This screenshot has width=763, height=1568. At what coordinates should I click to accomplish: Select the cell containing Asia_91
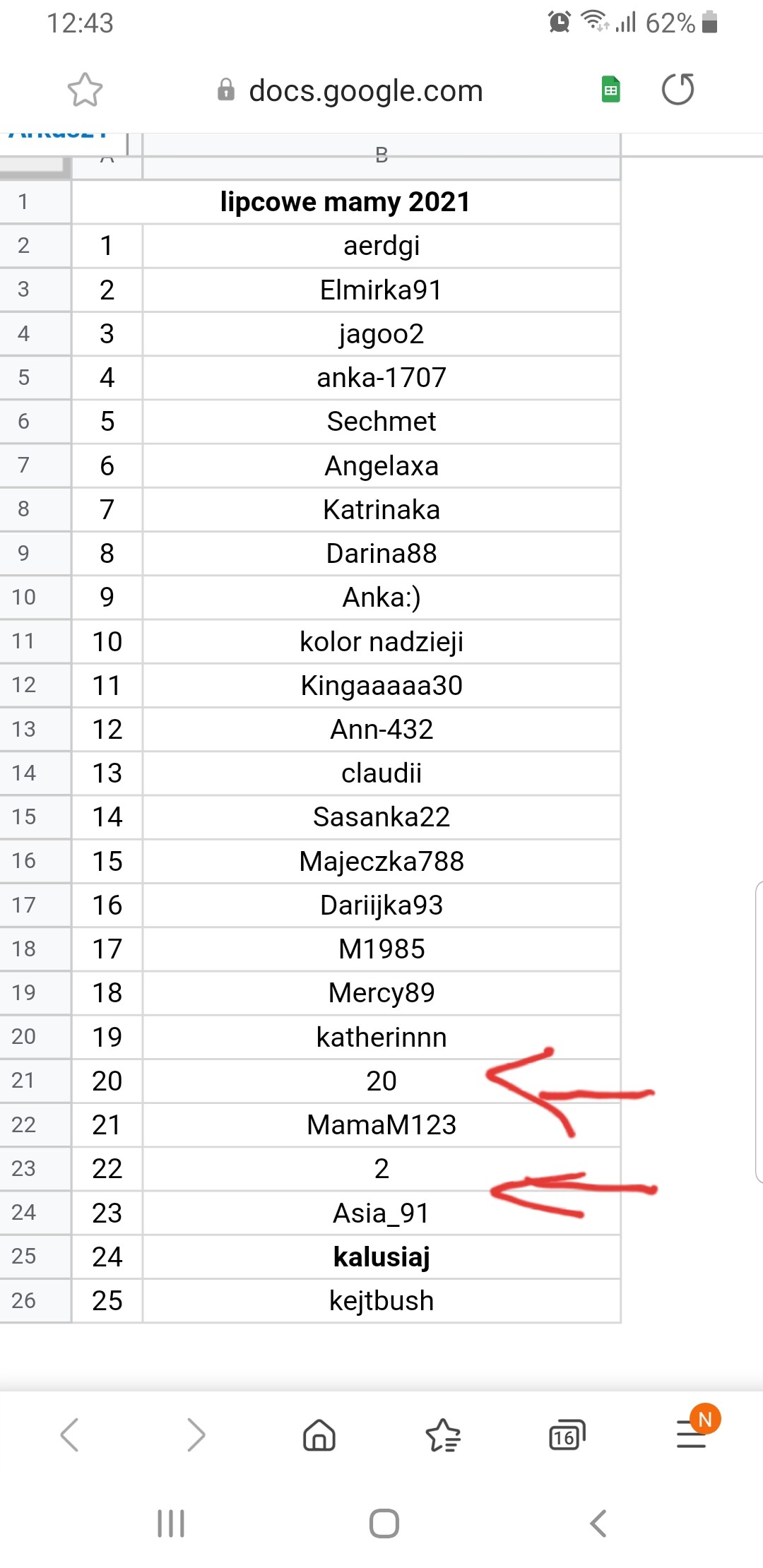click(x=381, y=1213)
